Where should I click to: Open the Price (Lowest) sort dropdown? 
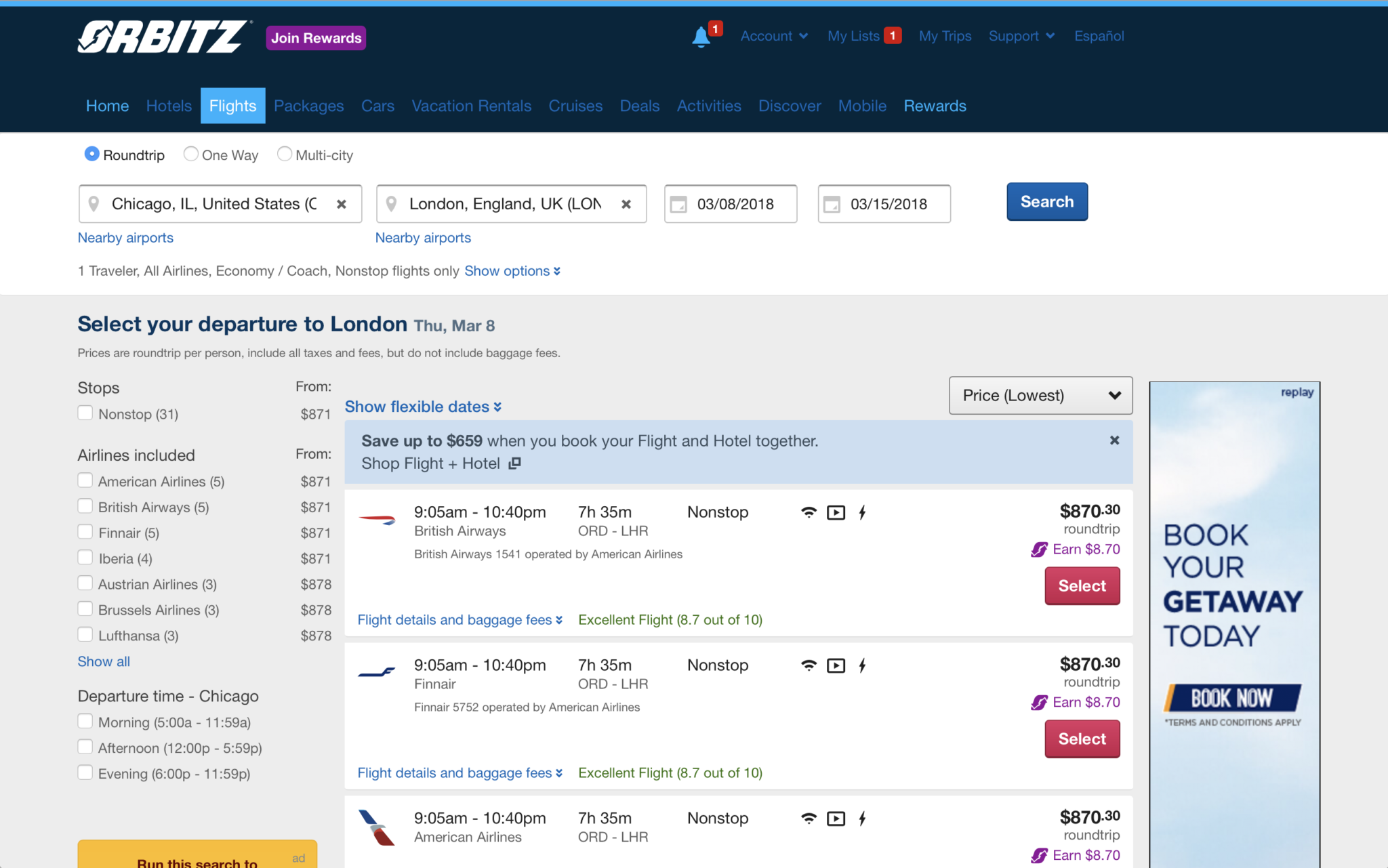pyautogui.click(x=1040, y=396)
